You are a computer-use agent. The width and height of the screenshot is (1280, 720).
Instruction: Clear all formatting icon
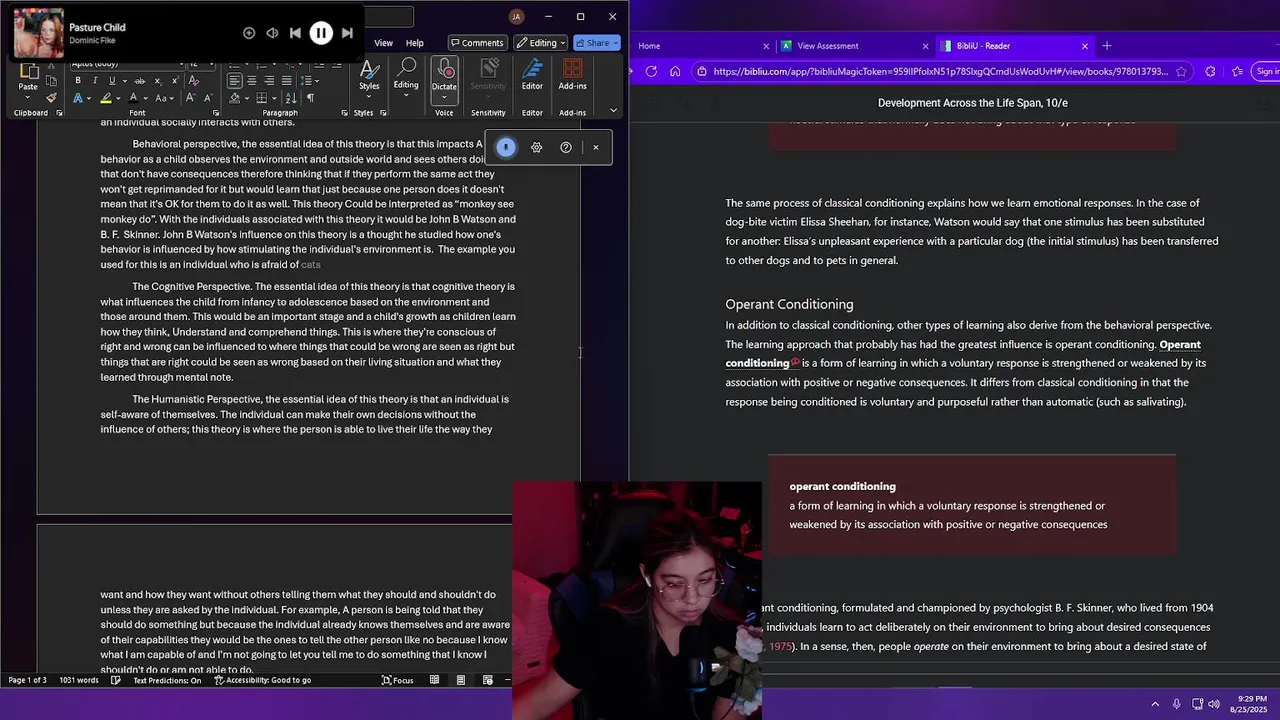tap(193, 80)
